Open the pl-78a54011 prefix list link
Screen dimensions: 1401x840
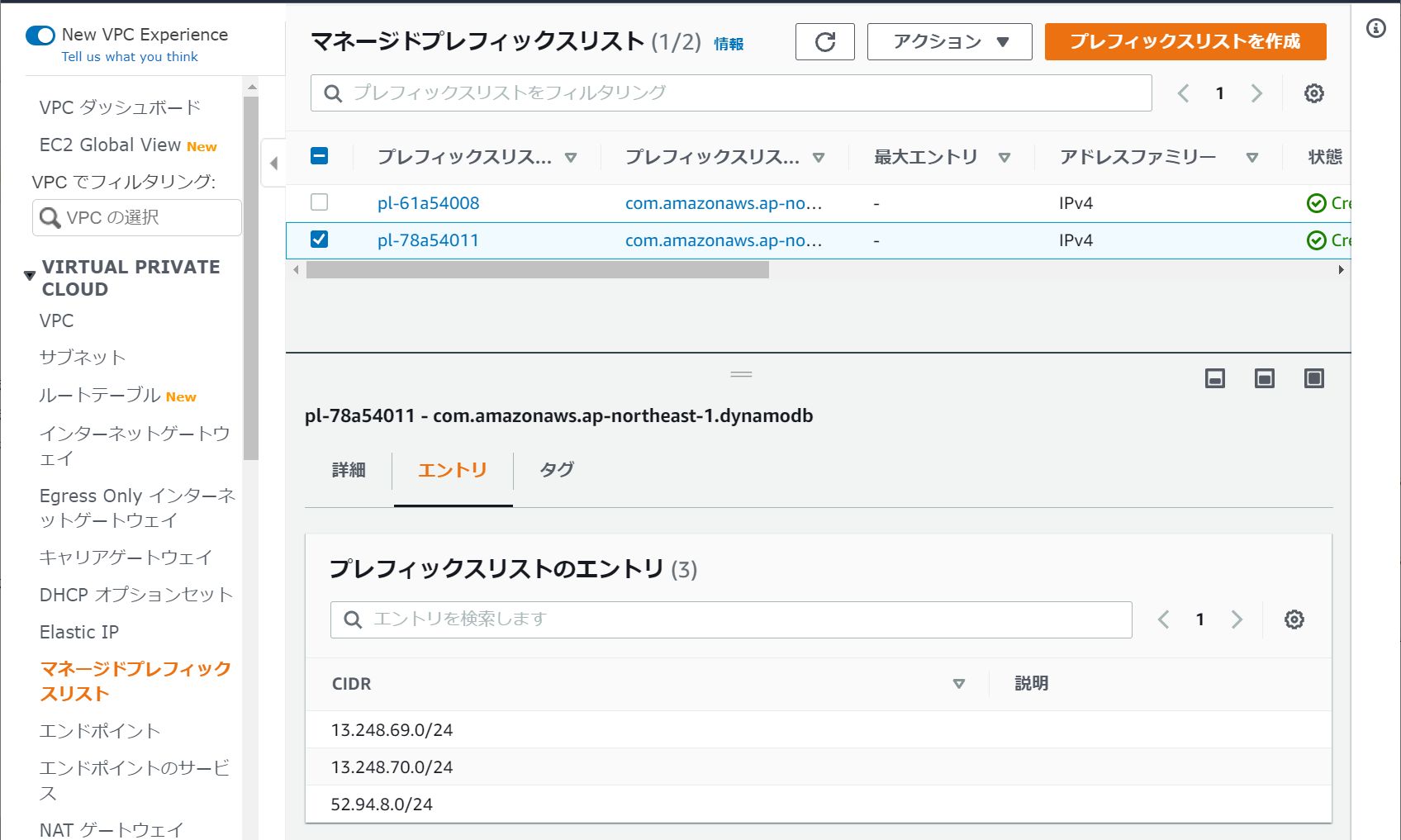pos(428,240)
